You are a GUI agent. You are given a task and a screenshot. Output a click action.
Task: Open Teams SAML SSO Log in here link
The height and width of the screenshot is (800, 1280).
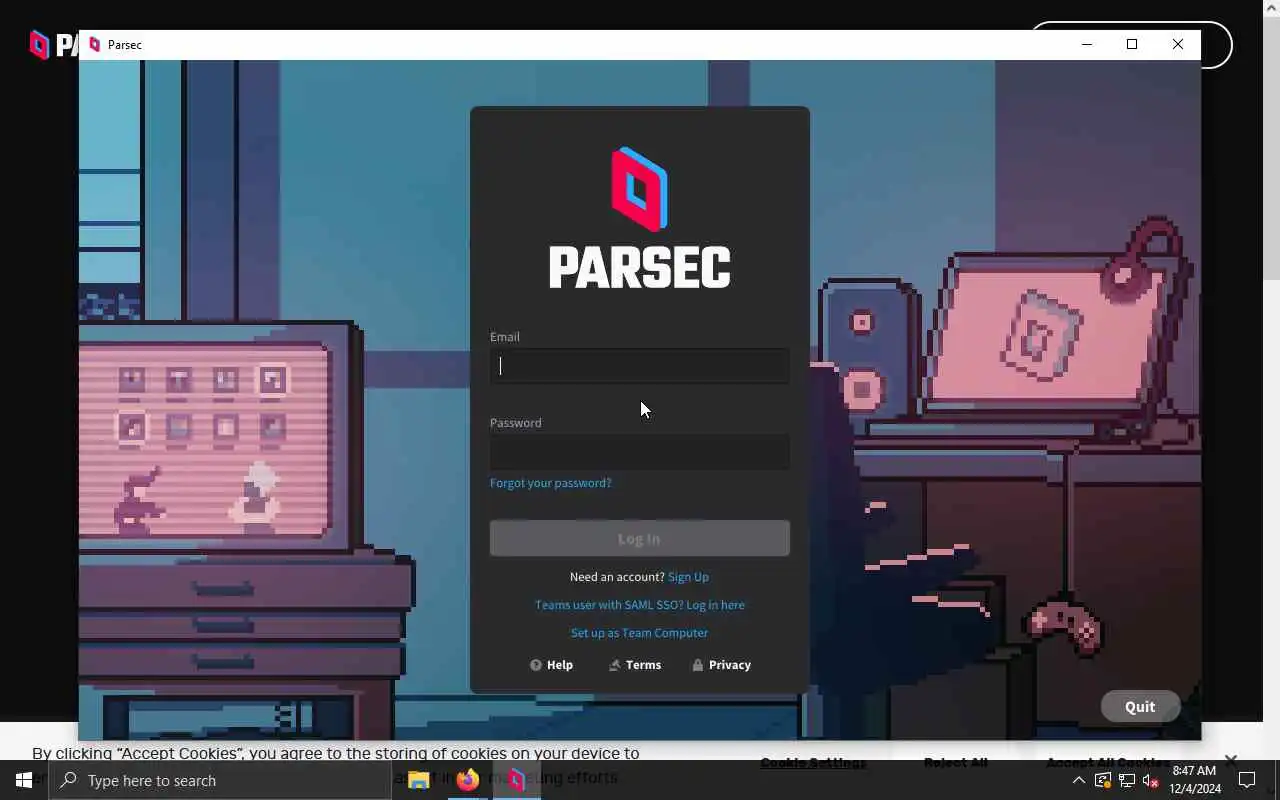click(x=639, y=605)
